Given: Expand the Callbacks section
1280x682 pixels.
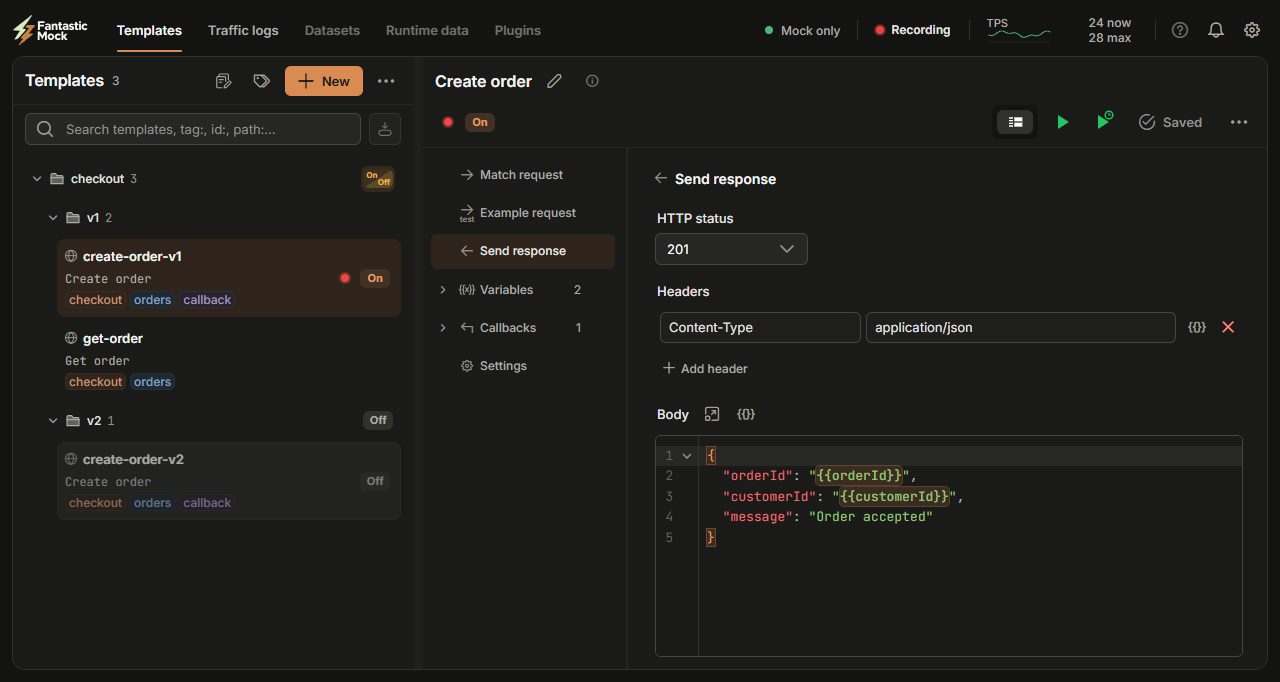Looking at the screenshot, I should coord(443,328).
